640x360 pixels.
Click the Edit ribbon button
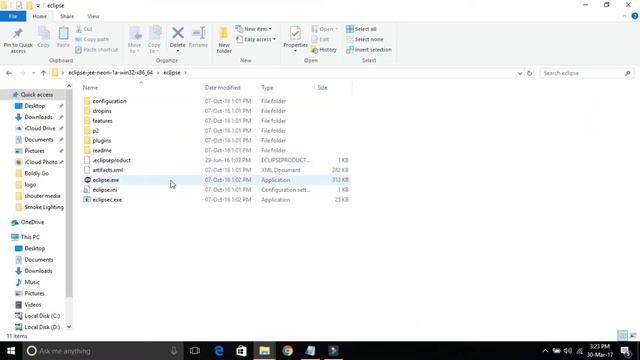(320, 39)
